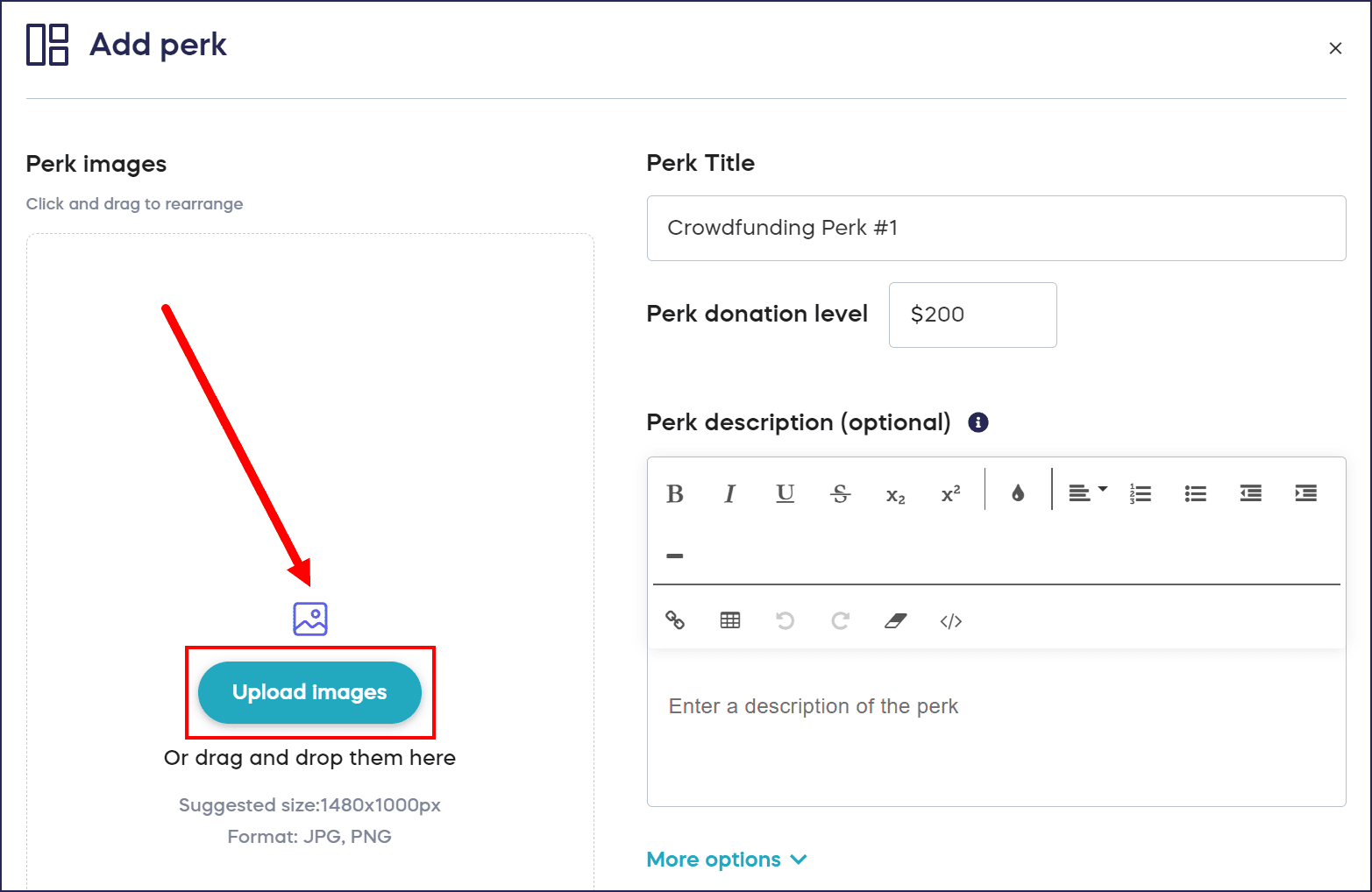Screen dimensions: 1372x892
Task: Insert a bulleted list
Action: pyautogui.click(x=1196, y=493)
